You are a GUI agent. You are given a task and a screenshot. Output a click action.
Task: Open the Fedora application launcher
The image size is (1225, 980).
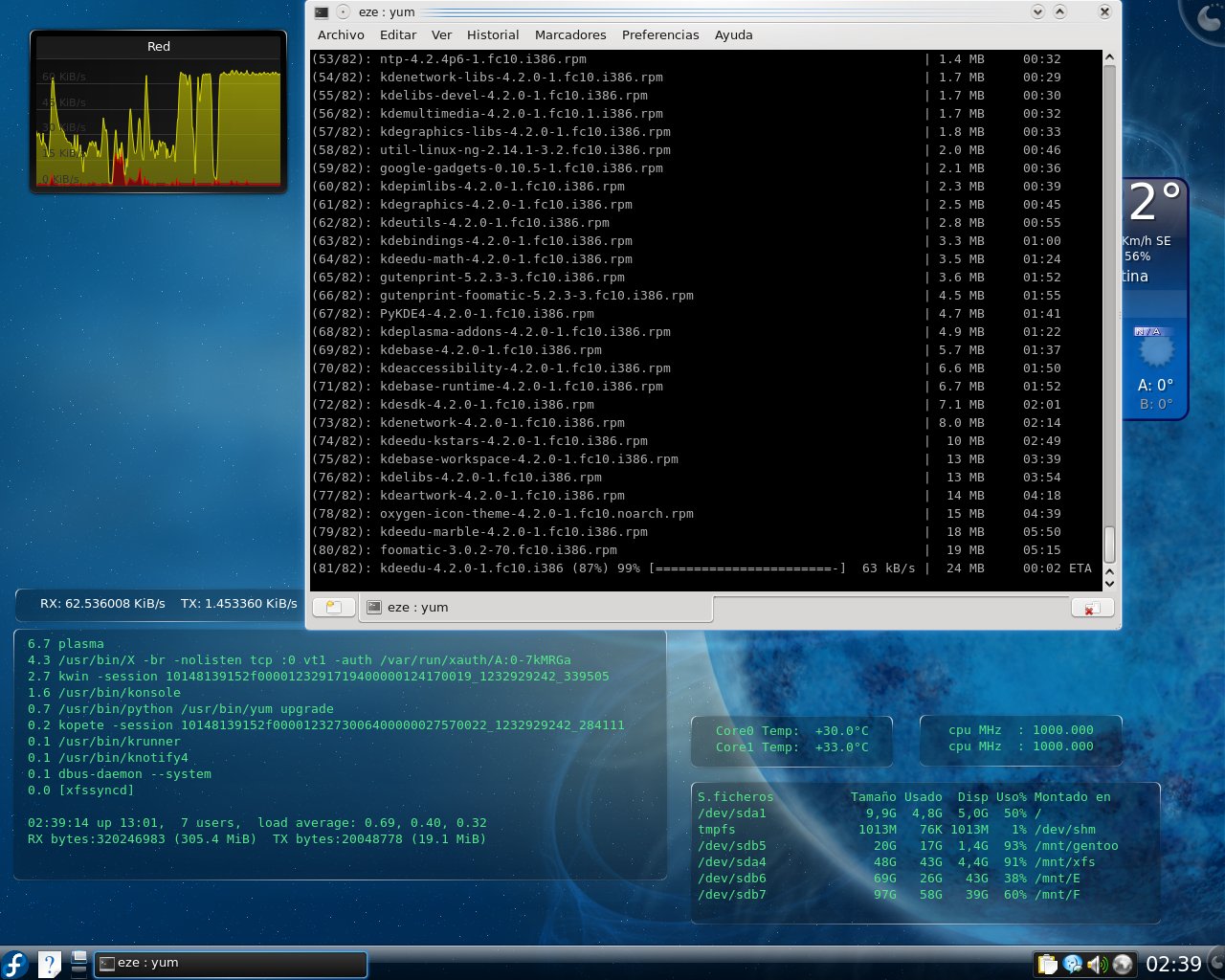[15, 964]
